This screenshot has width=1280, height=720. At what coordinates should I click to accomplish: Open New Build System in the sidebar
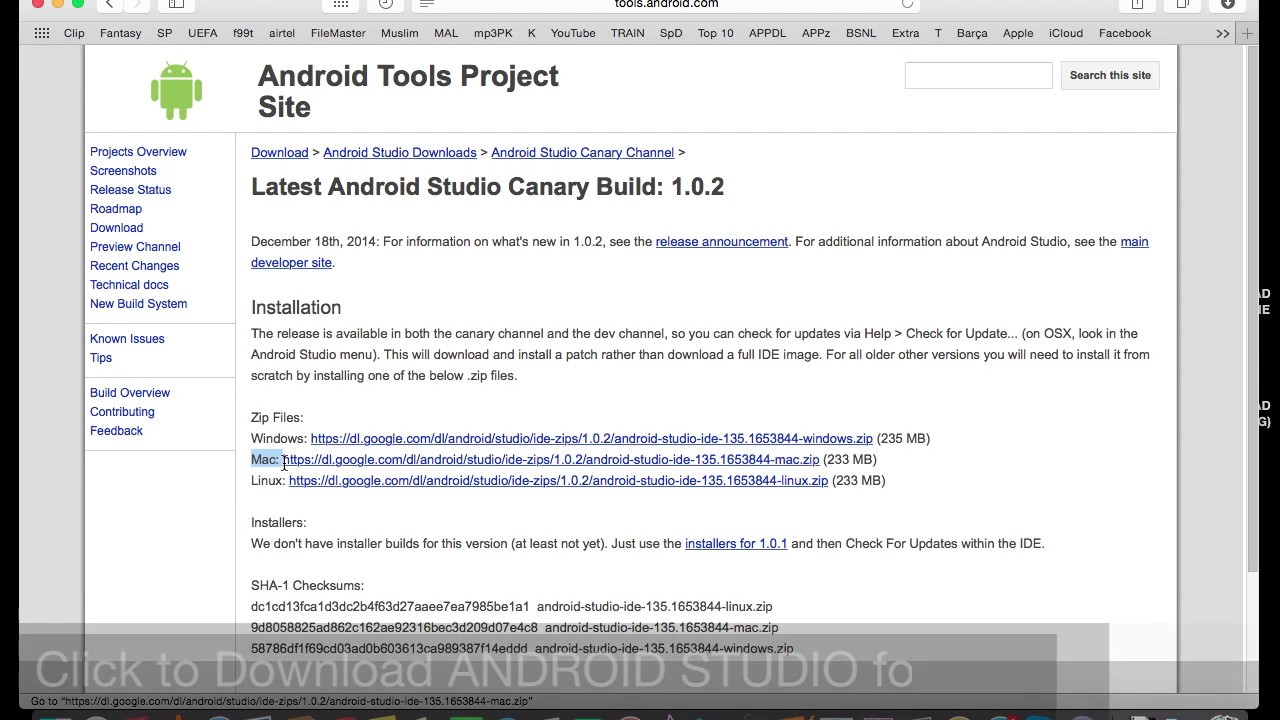click(138, 304)
